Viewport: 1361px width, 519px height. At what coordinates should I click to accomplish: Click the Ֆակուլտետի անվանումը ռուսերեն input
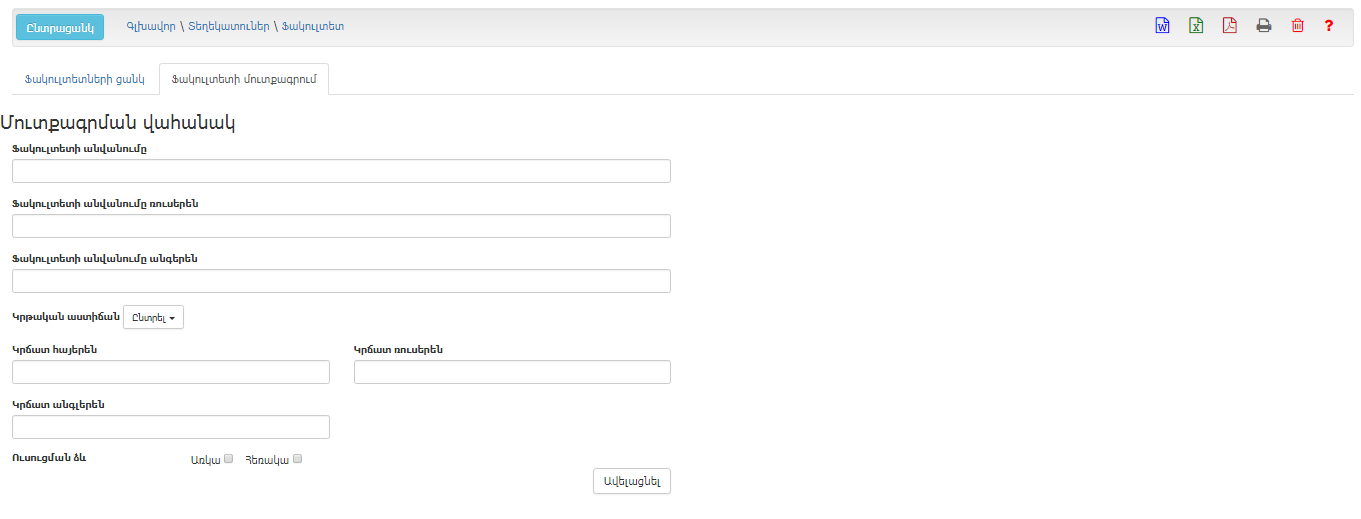(341, 226)
